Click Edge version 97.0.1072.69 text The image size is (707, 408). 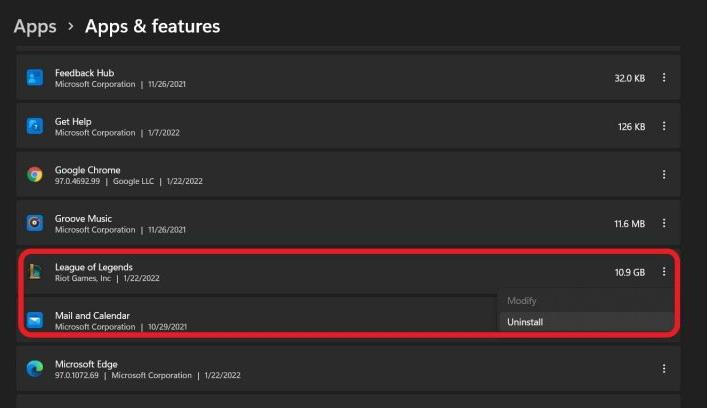click(77, 375)
